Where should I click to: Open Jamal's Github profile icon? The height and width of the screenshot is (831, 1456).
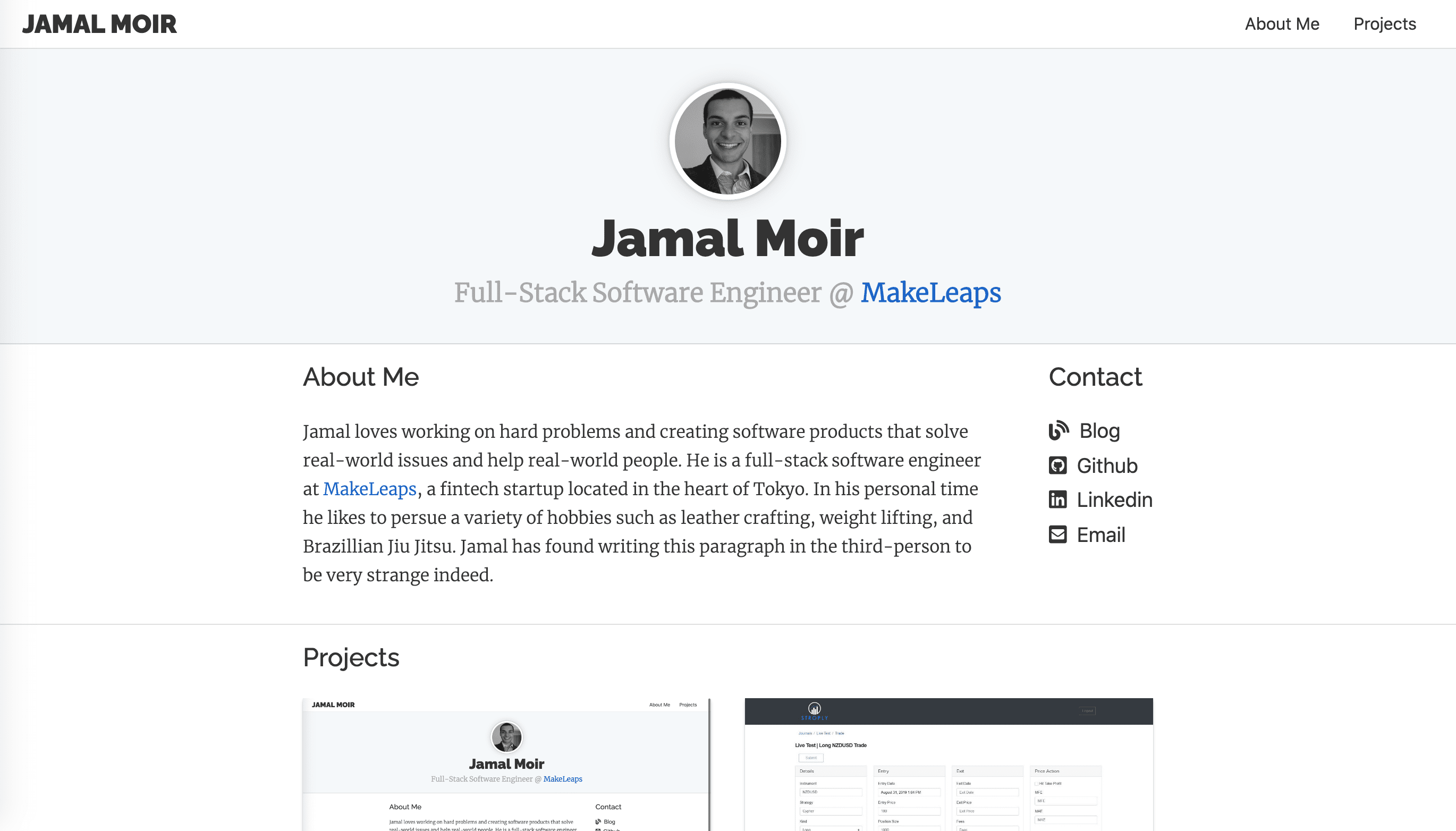point(1057,466)
